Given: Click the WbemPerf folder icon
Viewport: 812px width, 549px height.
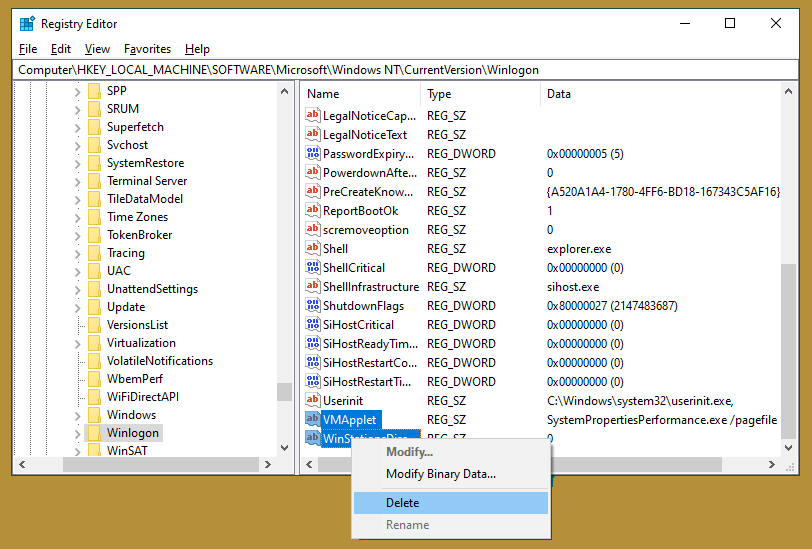Looking at the screenshot, I should click(94, 379).
